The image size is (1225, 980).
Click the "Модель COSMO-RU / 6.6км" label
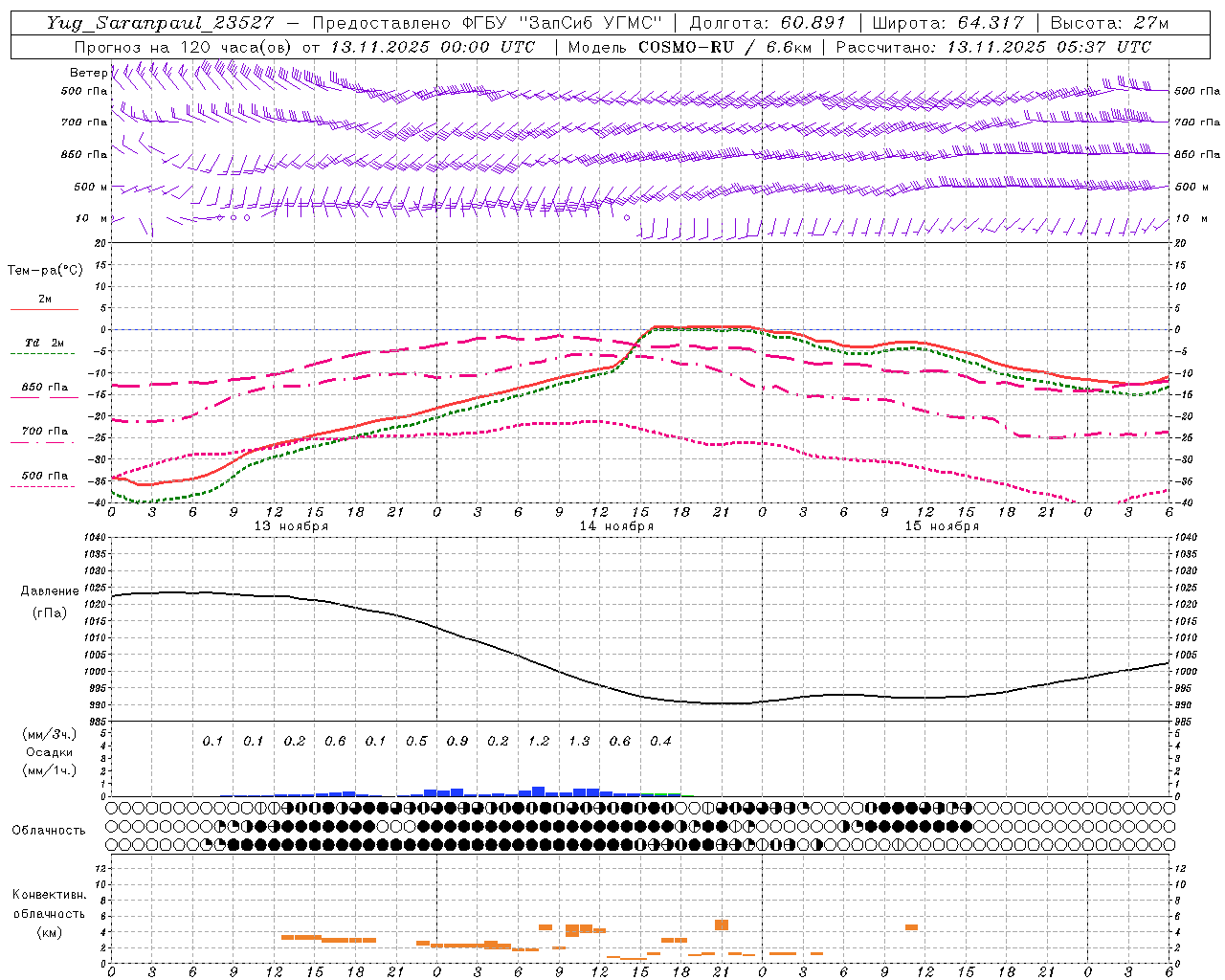click(x=689, y=47)
